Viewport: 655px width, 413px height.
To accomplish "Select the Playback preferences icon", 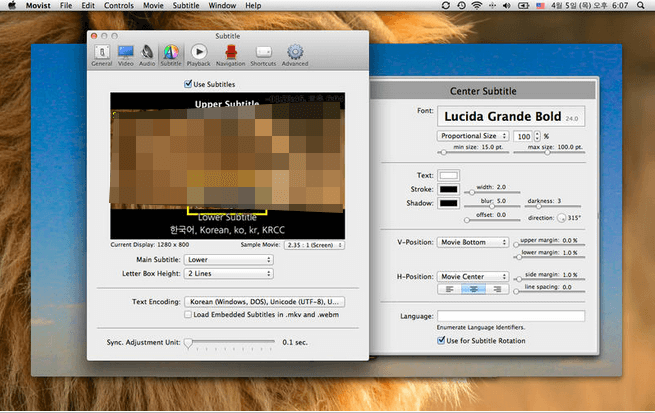I will coord(198,53).
